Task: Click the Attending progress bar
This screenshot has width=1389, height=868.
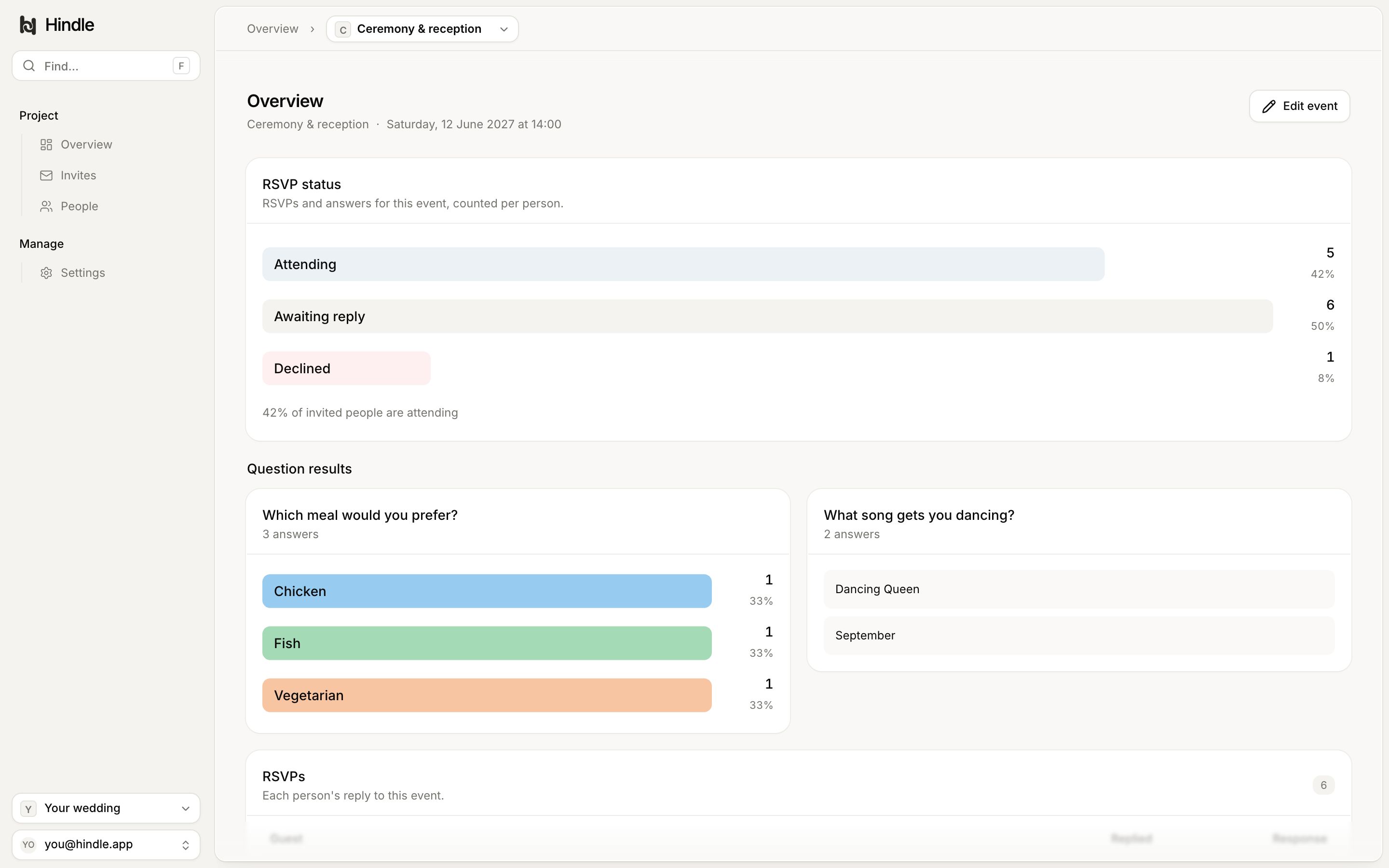Action: pos(683,265)
